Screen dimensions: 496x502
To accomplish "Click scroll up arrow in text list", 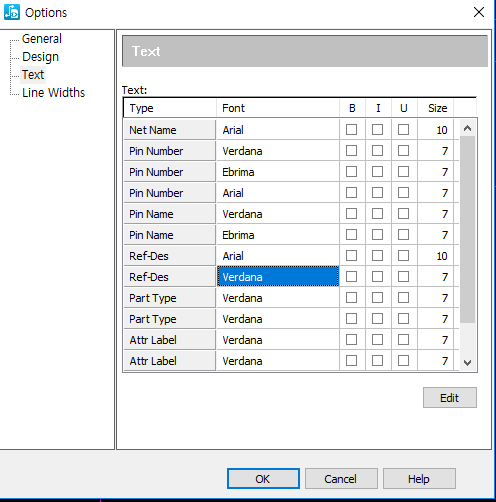I will click(467, 128).
